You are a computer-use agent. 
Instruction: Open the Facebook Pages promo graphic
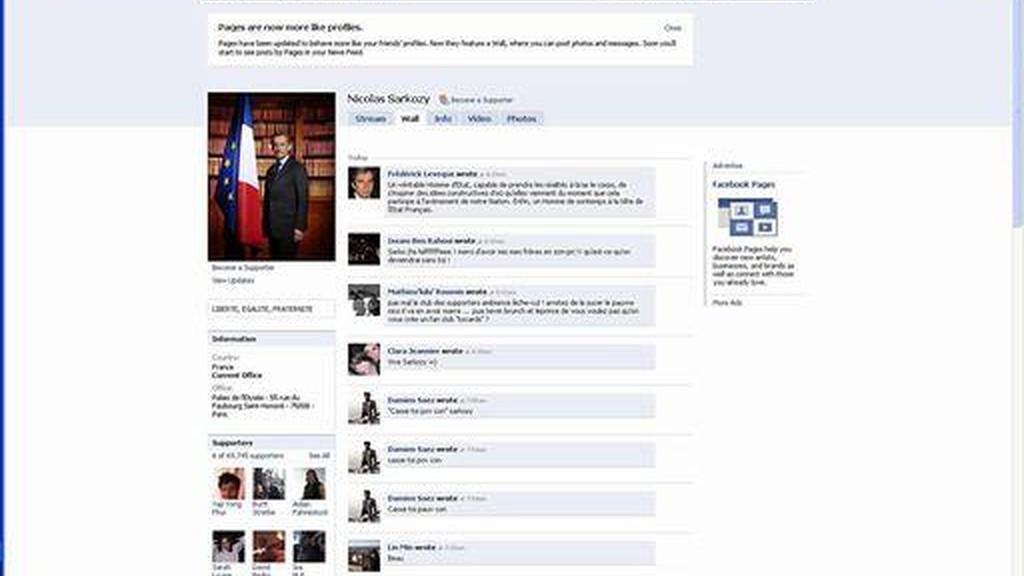coord(747,217)
